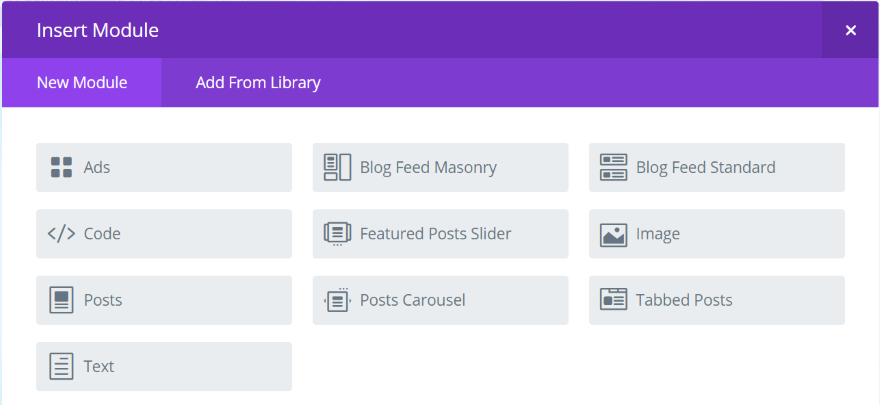Click the Posts module icon
This screenshot has height=405, width=880.
[61, 300]
